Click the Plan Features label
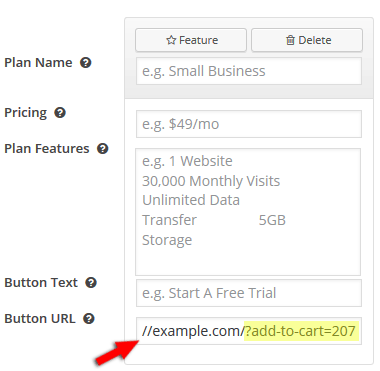 coord(47,149)
